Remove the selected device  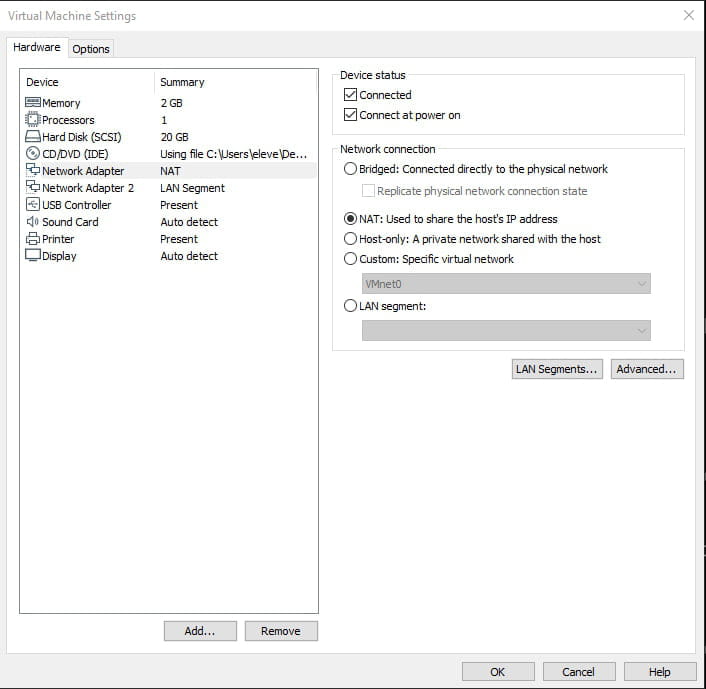click(281, 631)
